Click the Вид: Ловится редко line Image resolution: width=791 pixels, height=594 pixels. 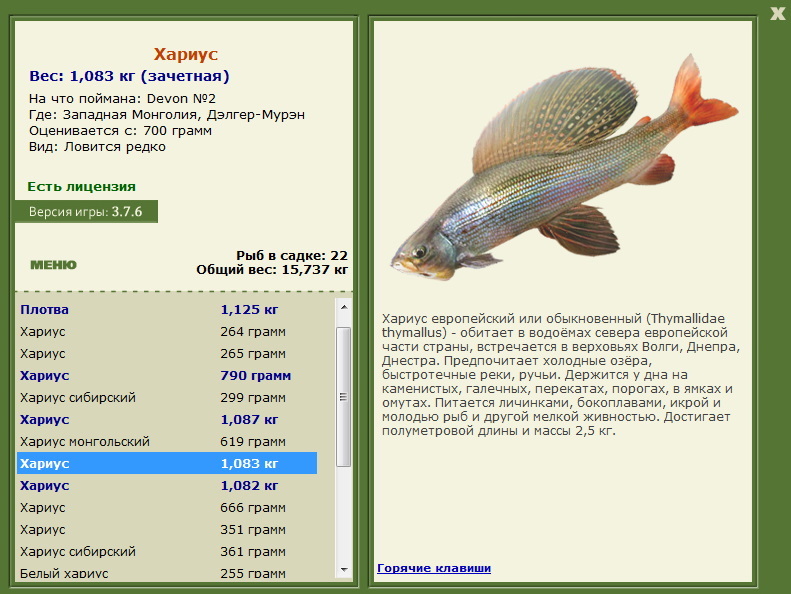[97, 147]
